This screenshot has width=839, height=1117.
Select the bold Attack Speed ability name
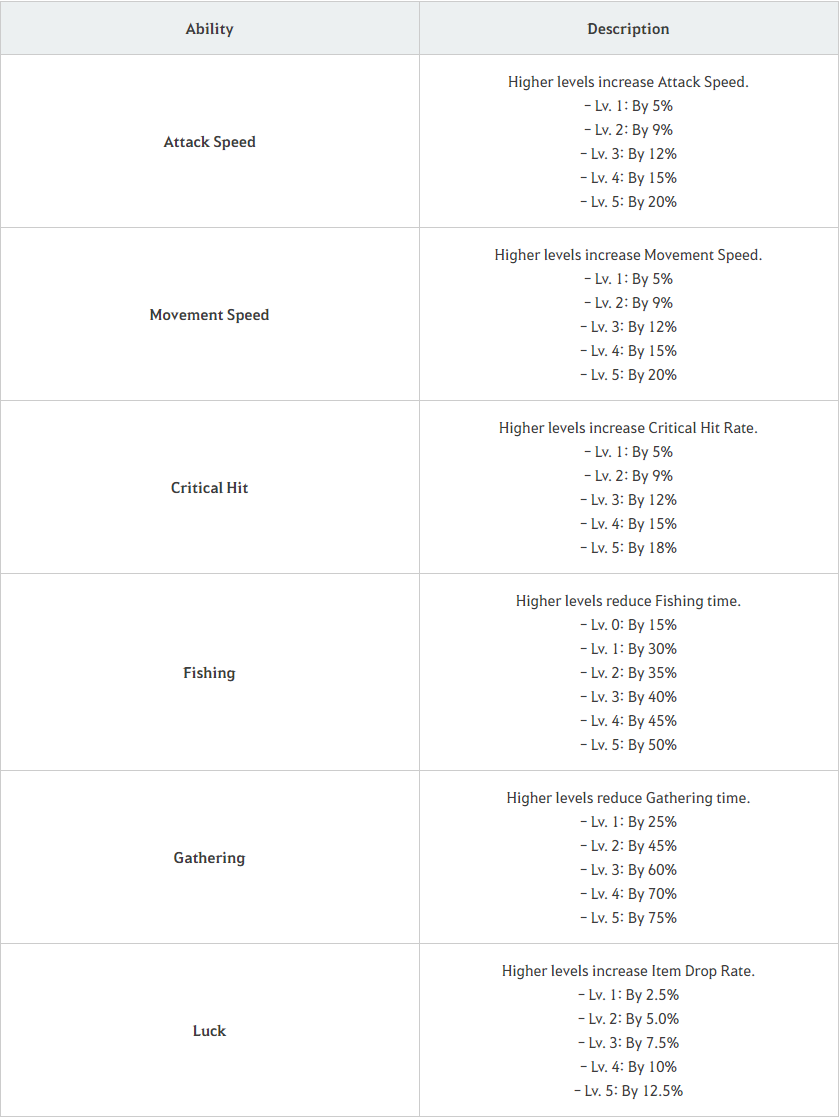coord(209,142)
